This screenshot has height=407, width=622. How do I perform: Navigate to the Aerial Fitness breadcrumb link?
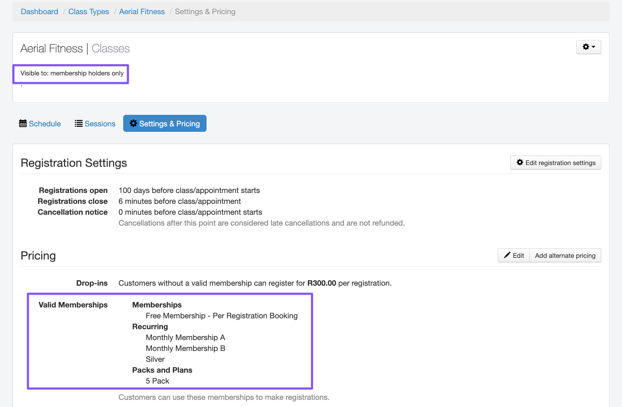click(142, 12)
